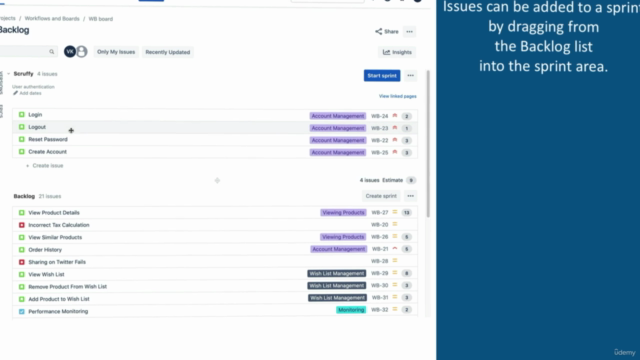Click the story icon for View Wish List

click(22, 274)
